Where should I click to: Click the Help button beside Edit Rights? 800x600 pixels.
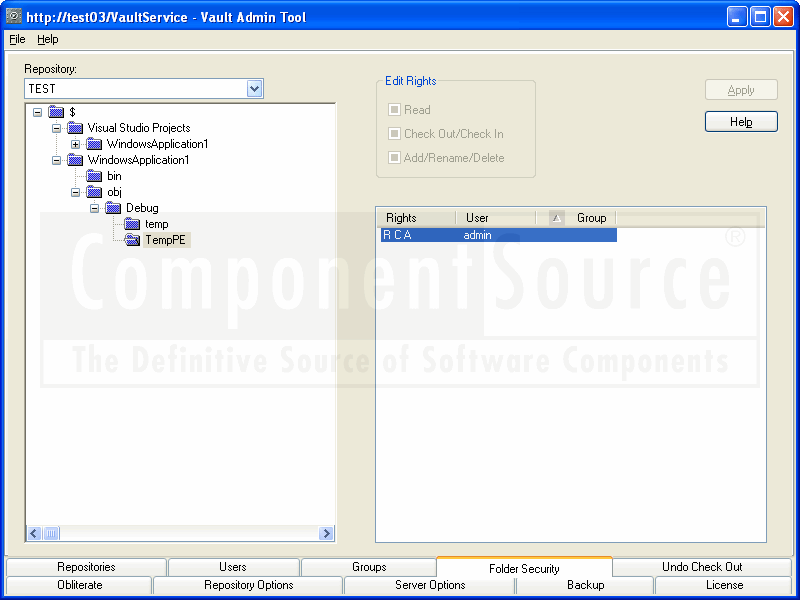click(x=741, y=122)
